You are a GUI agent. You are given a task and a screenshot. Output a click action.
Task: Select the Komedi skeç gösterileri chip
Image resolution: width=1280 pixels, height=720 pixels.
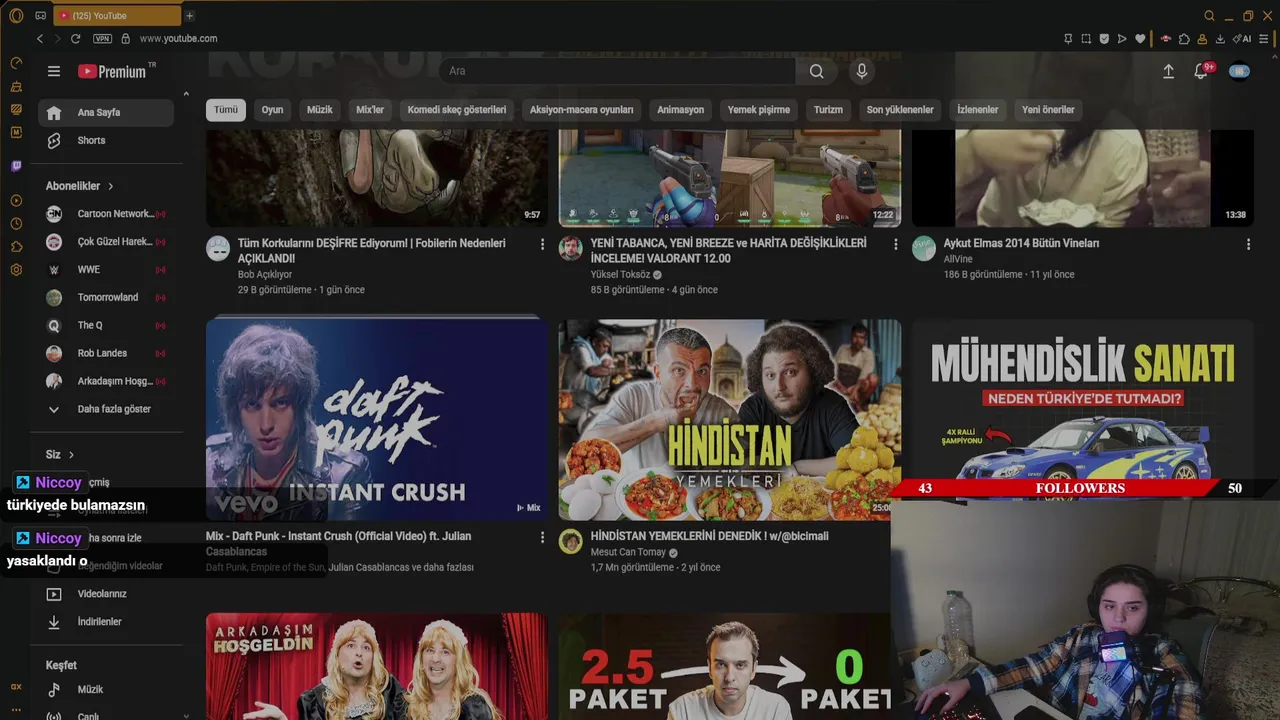457,110
